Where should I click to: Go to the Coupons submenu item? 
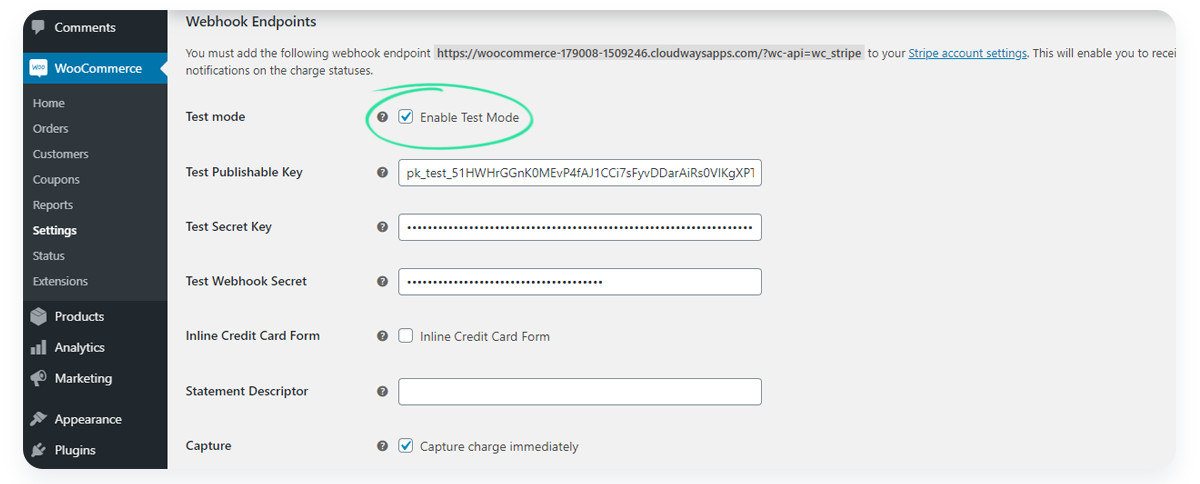tap(56, 179)
